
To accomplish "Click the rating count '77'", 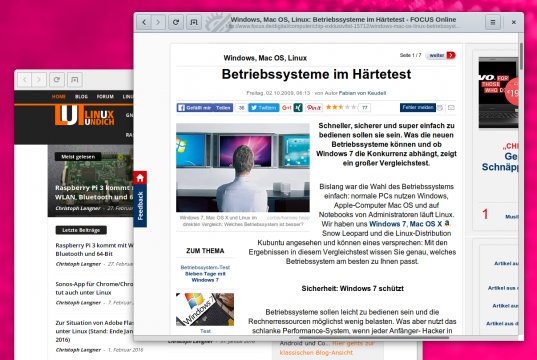I will coord(364,108).
